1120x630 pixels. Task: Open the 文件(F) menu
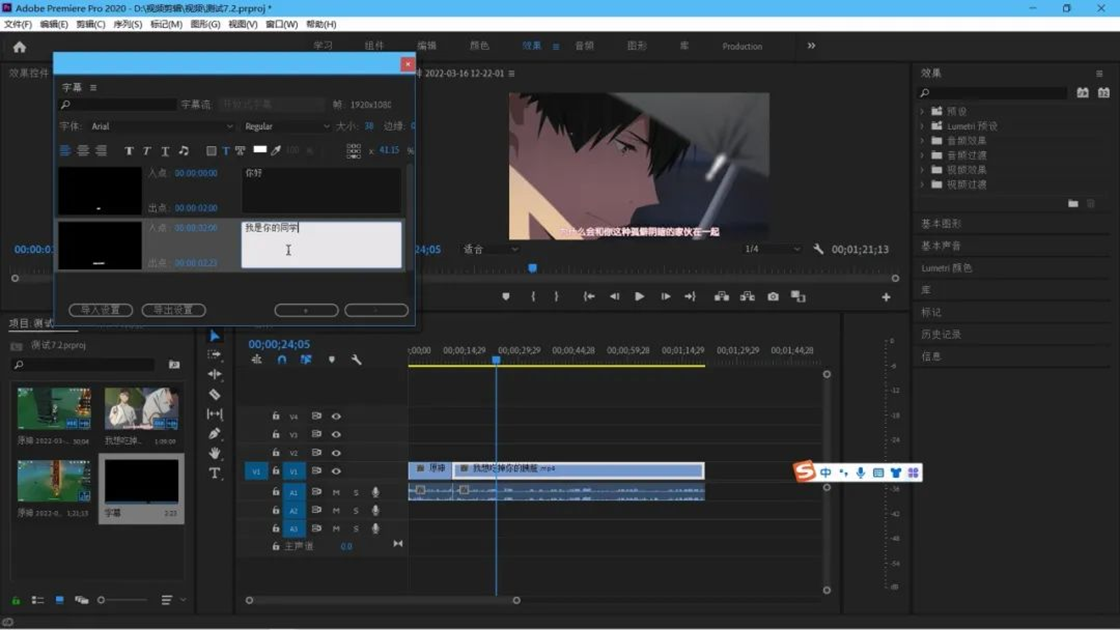click(x=18, y=24)
